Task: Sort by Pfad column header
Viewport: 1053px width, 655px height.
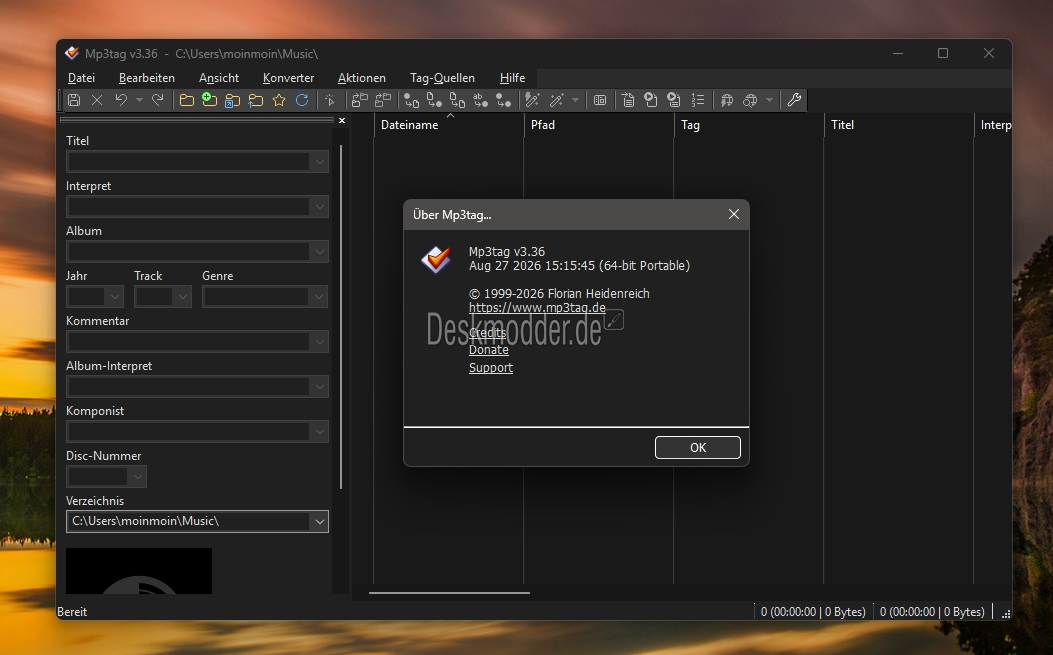Action: coord(598,125)
